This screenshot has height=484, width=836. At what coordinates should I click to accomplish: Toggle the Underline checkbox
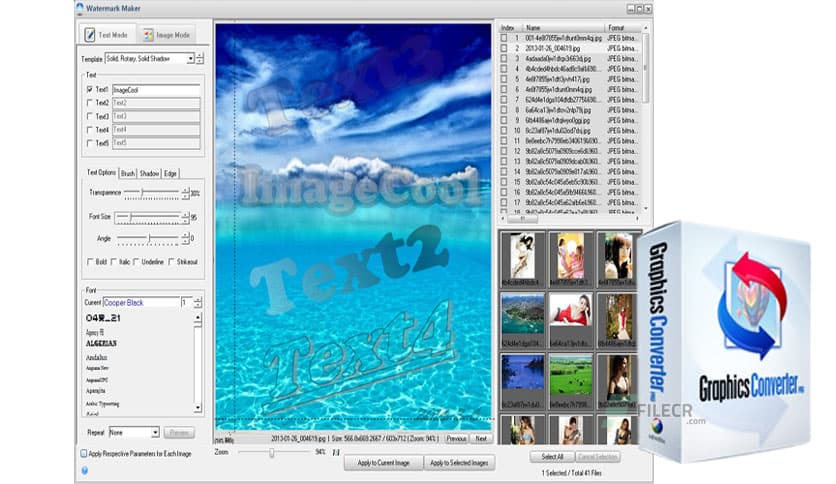click(x=136, y=262)
